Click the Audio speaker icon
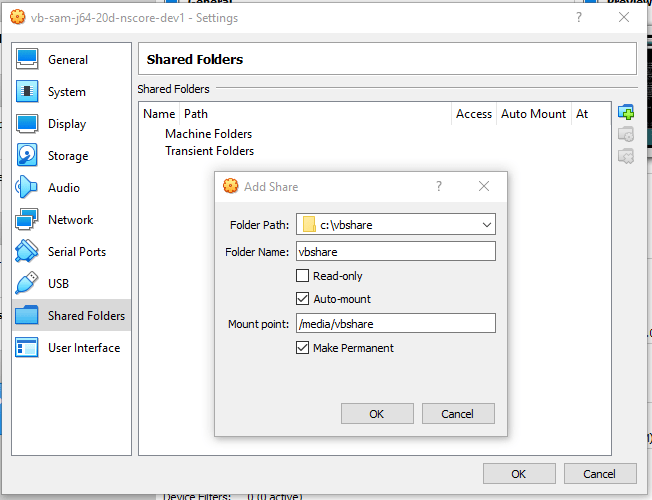 coord(27,187)
